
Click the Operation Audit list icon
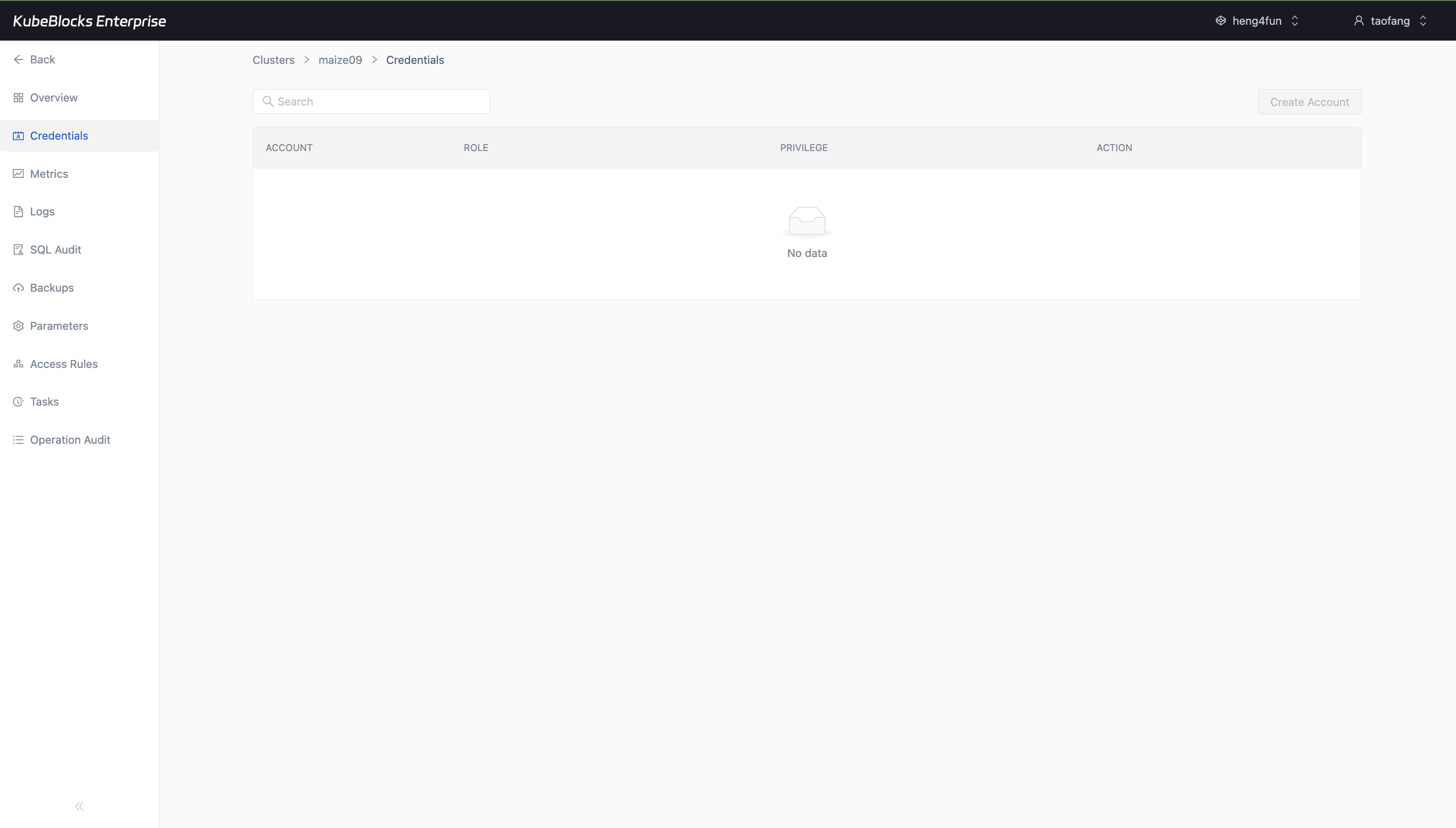point(18,440)
